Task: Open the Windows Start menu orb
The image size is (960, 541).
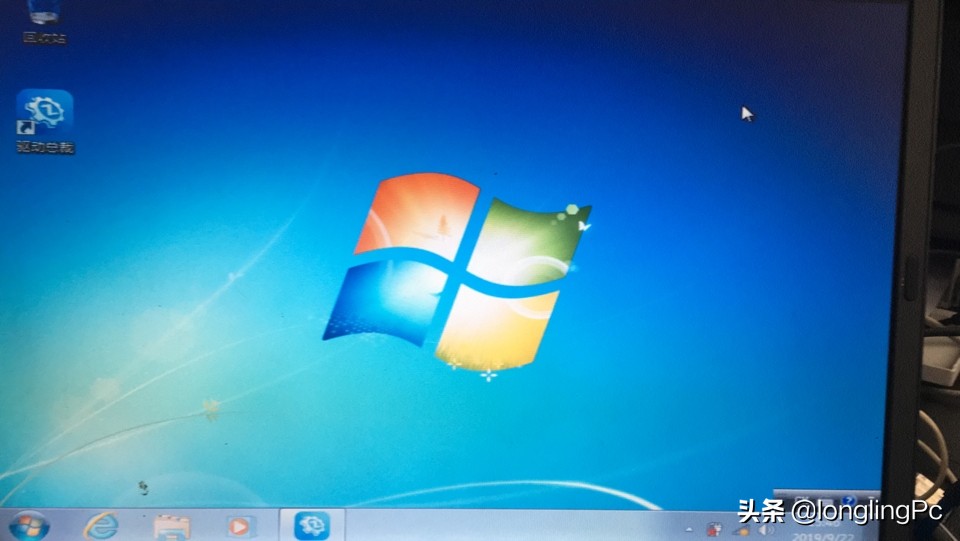Action: [29, 526]
